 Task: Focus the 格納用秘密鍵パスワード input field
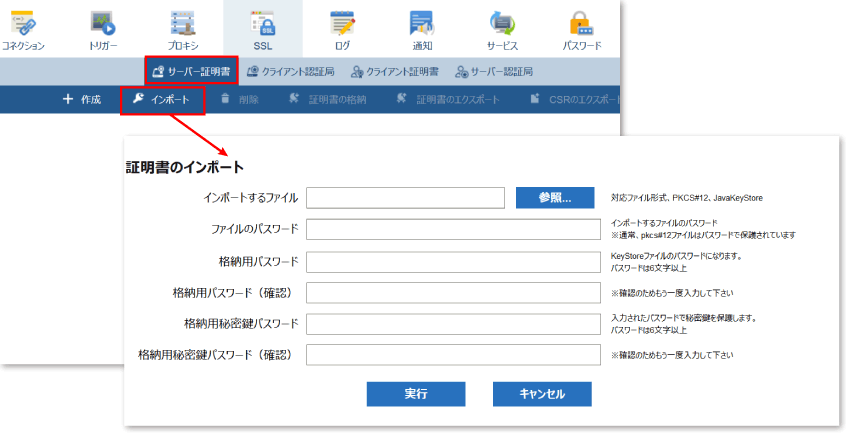click(453, 324)
